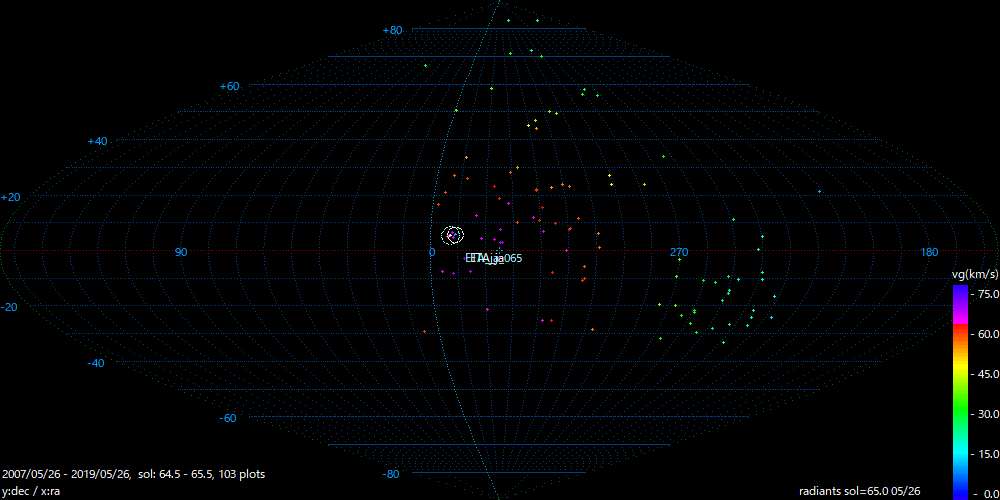1000x500 pixels.
Task: Click the 45.0 value on the velocity scale
Action: [x=988, y=374]
